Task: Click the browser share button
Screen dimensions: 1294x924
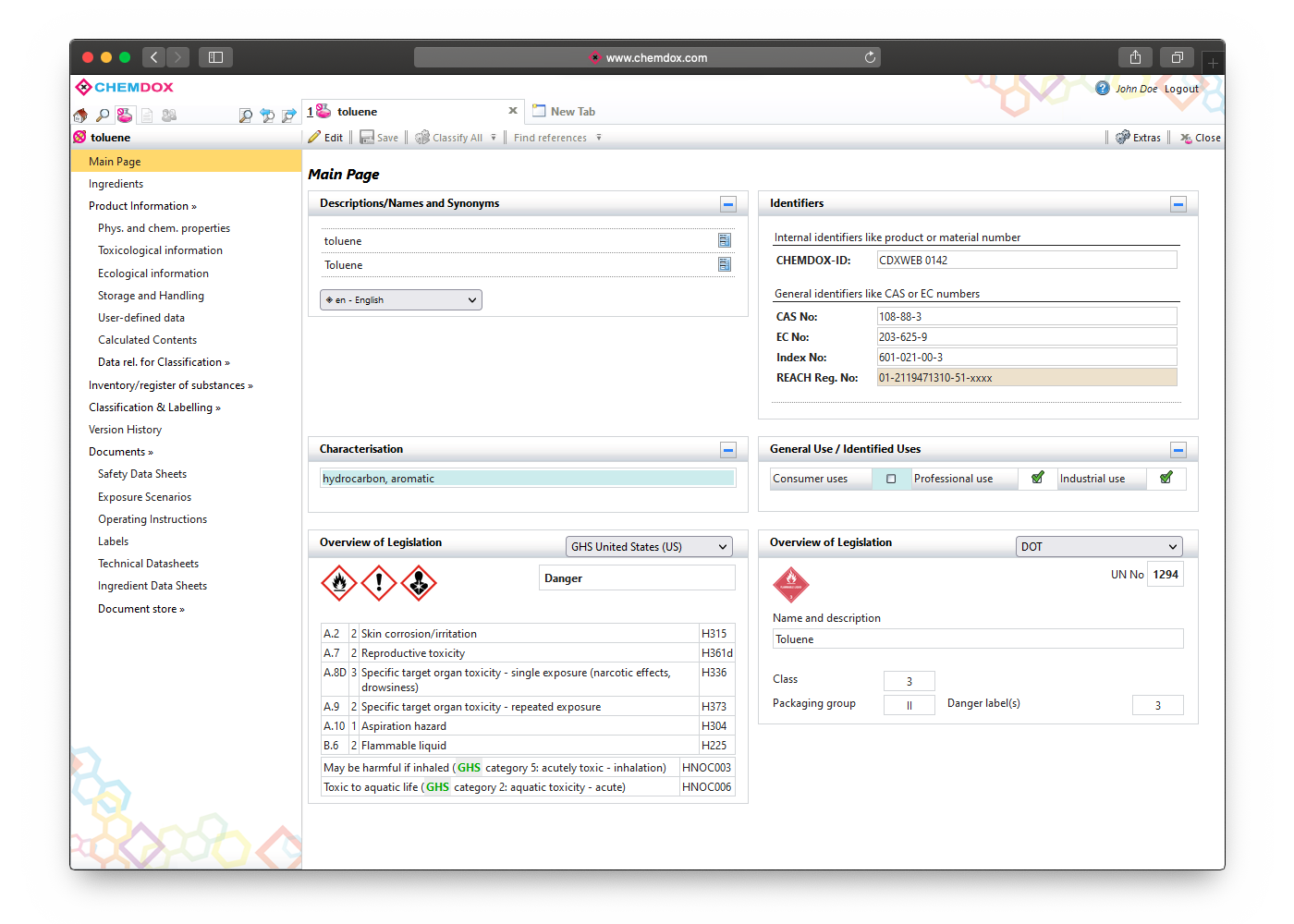Action: (1135, 57)
